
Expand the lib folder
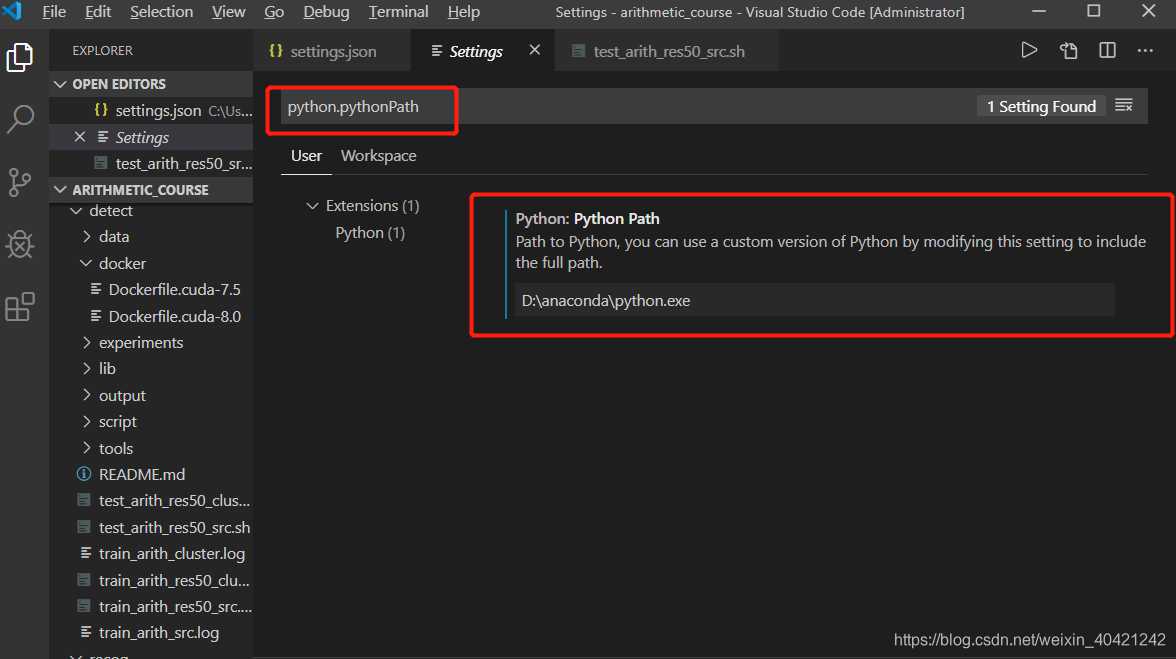pos(87,368)
